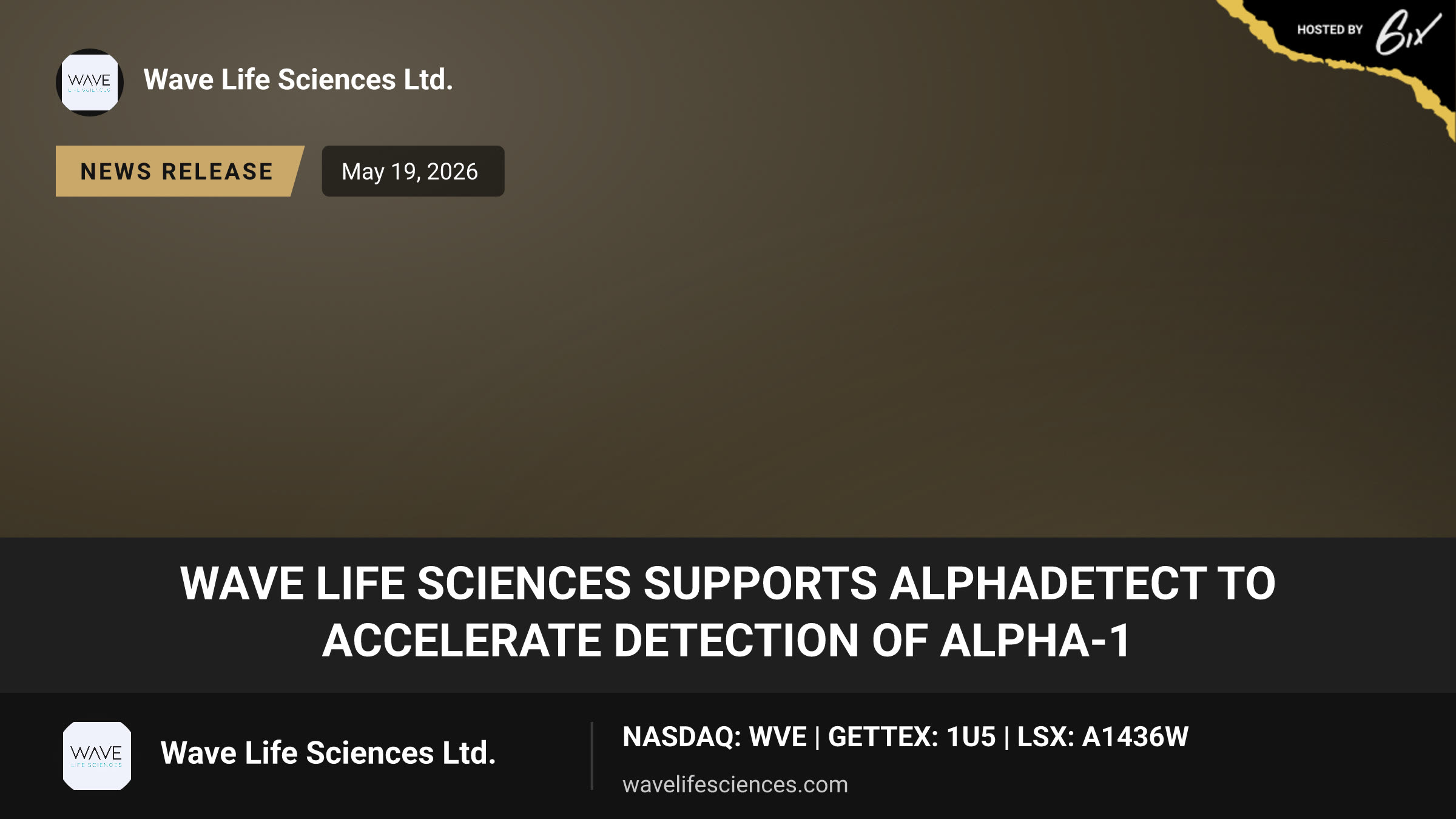Click the headline line ending with ALPHADETECT TO
The width and height of the screenshot is (1456, 819).
728,583
